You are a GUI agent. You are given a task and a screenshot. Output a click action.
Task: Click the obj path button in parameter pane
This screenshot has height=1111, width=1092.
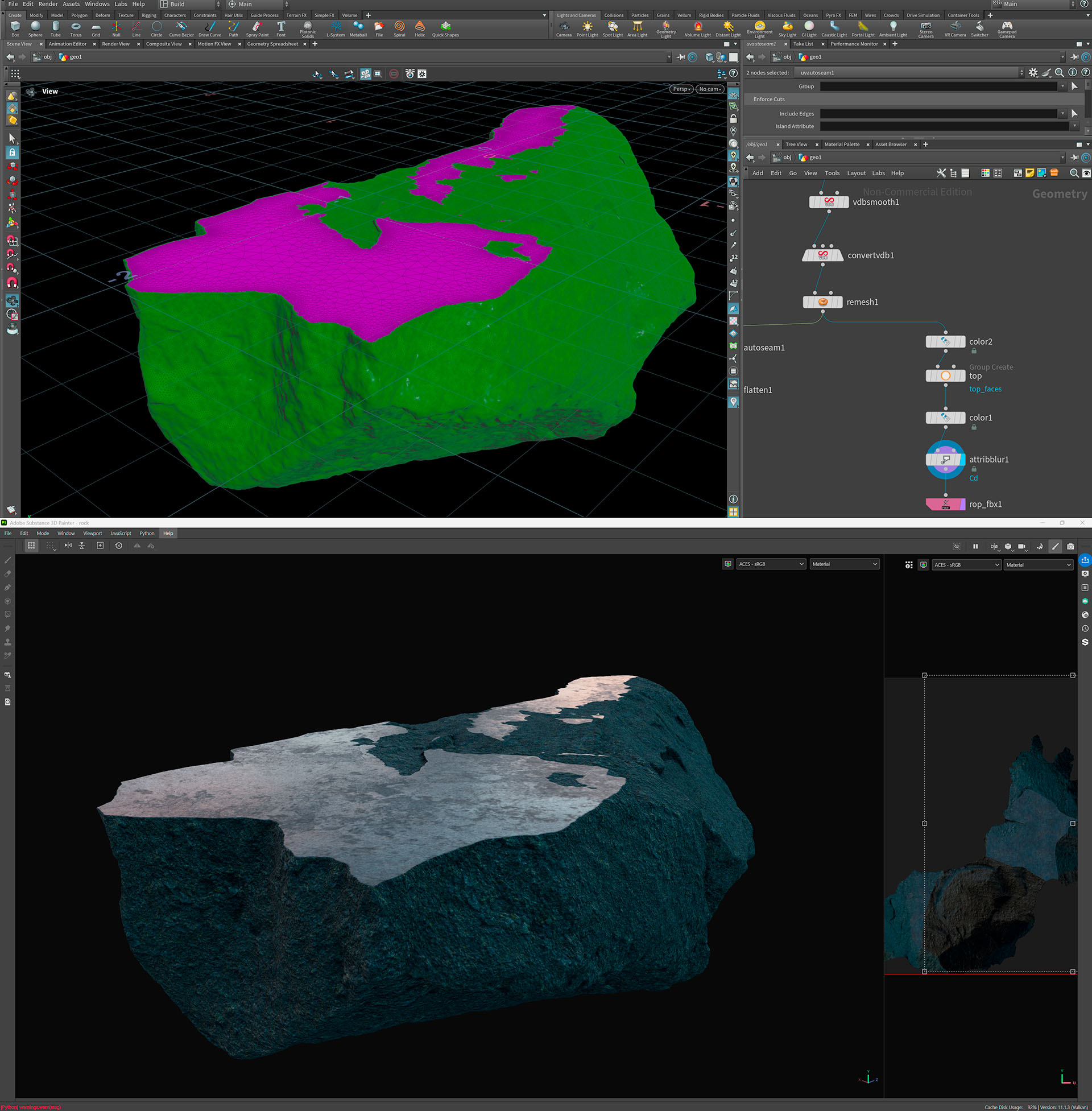(782, 57)
